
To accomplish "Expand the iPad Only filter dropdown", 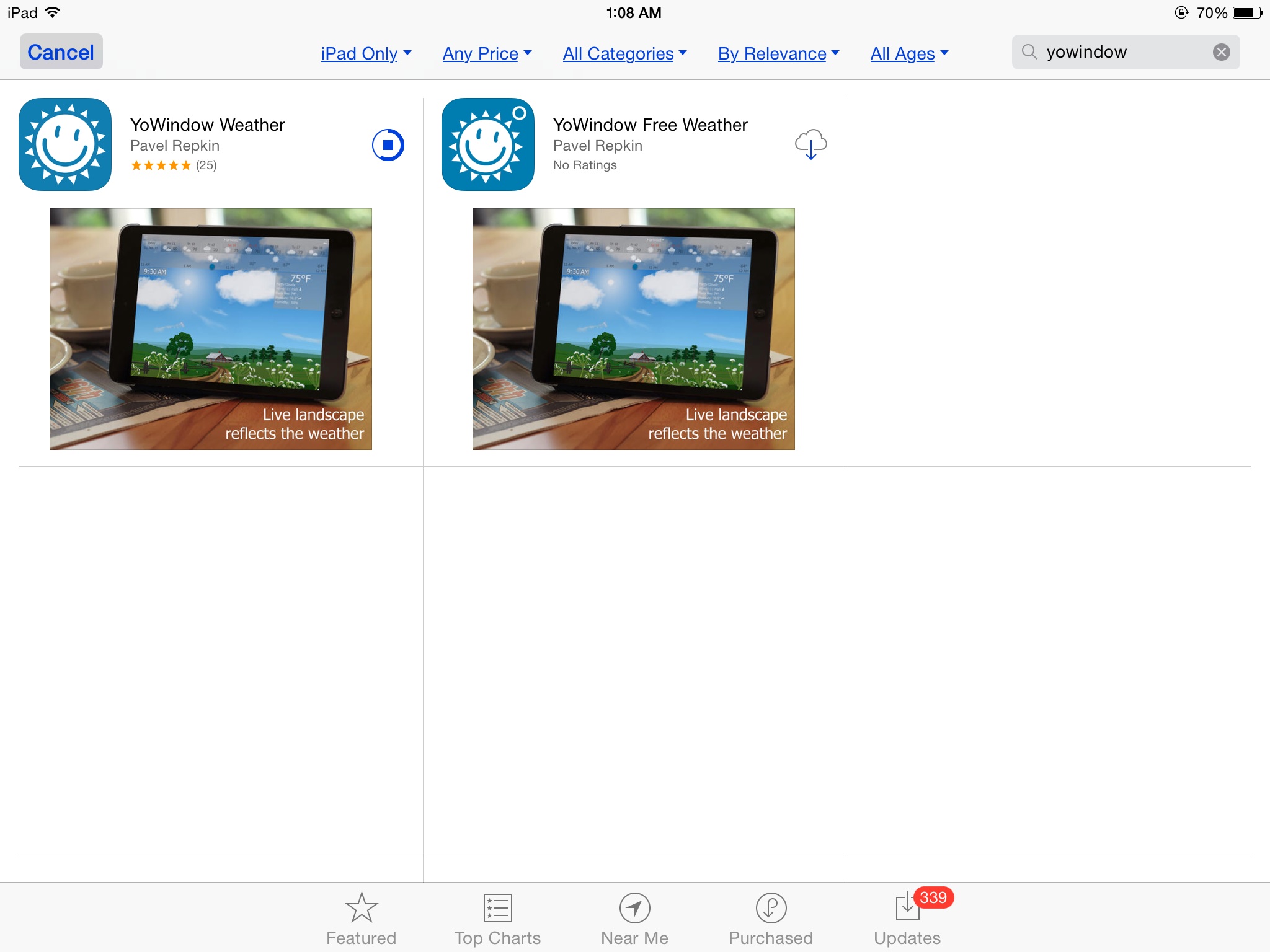I will (x=366, y=54).
